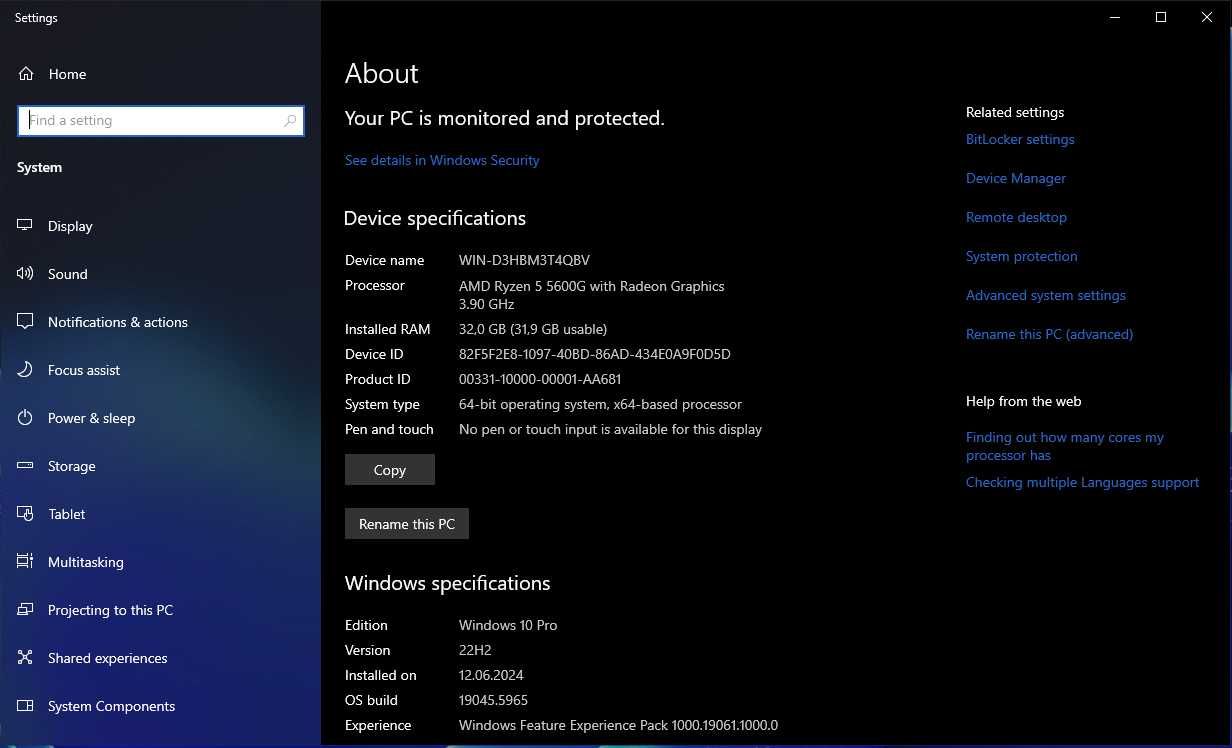1232x748 pixels.
Task: Click the Power & sleep icon
Action: coord(26,418)
